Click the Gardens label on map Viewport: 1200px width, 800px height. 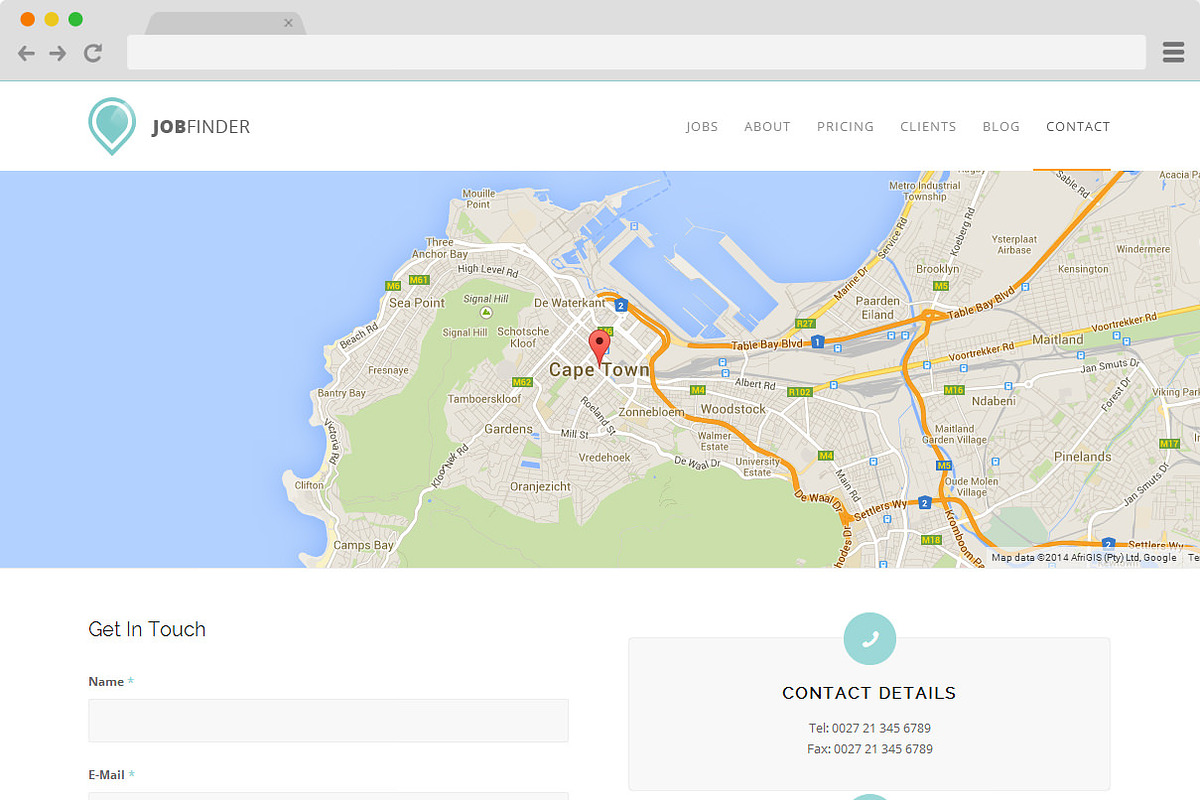point(508,429)
